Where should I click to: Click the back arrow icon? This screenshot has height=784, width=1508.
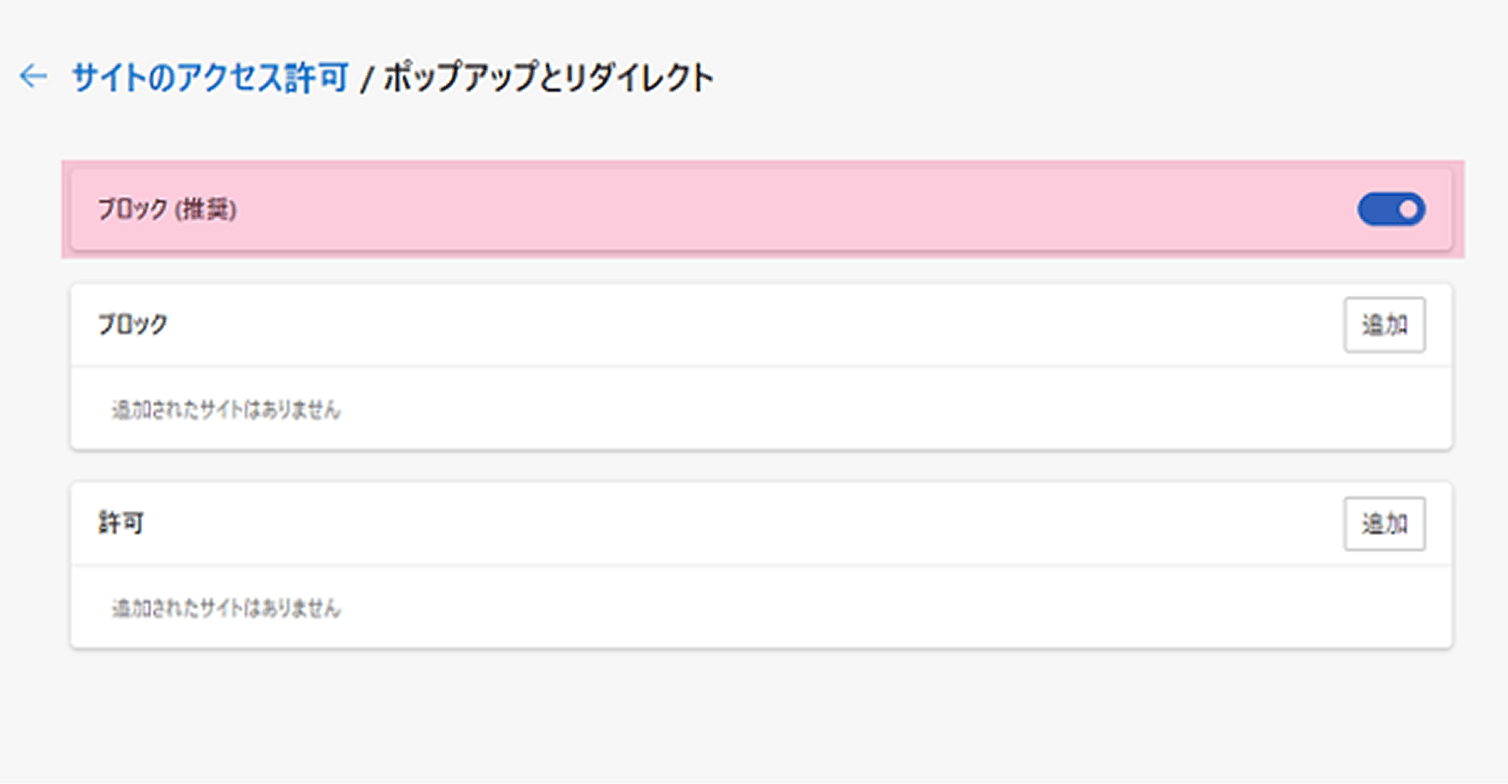(33, 77)
